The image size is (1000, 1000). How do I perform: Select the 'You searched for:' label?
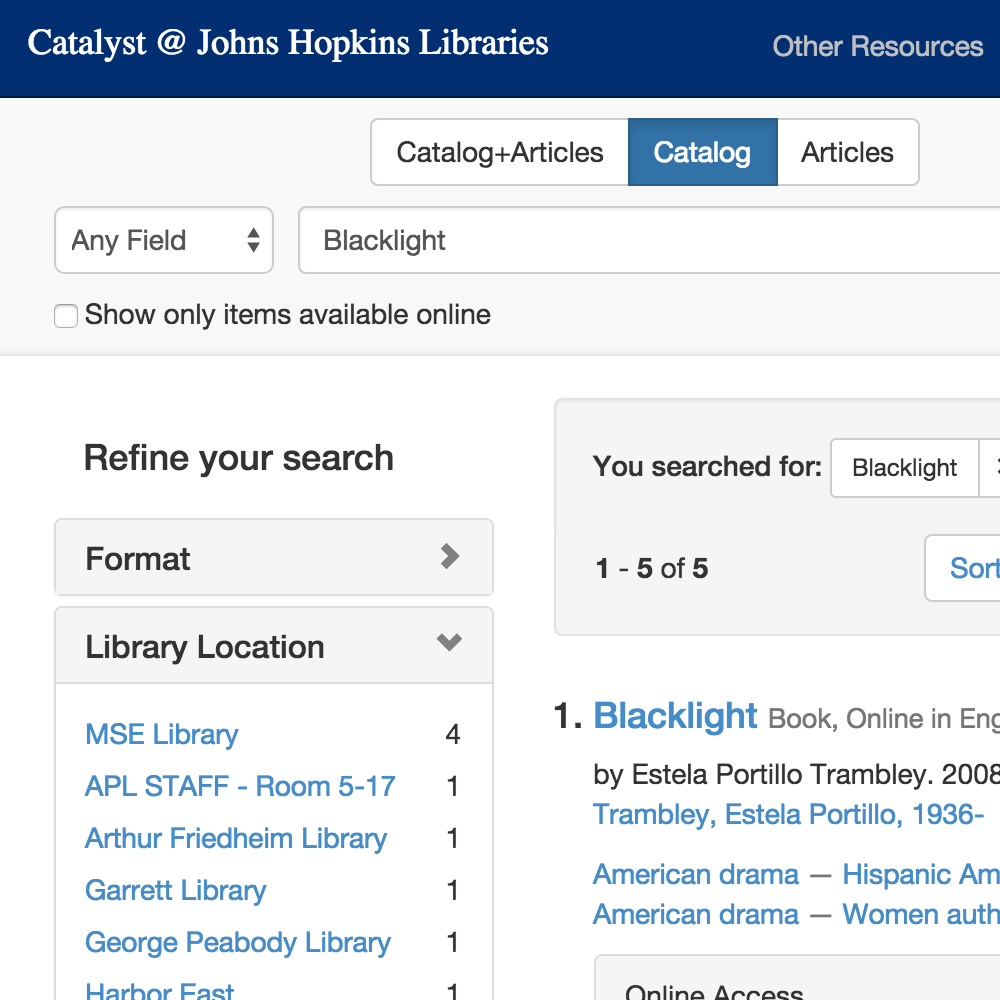pos(707,466)
